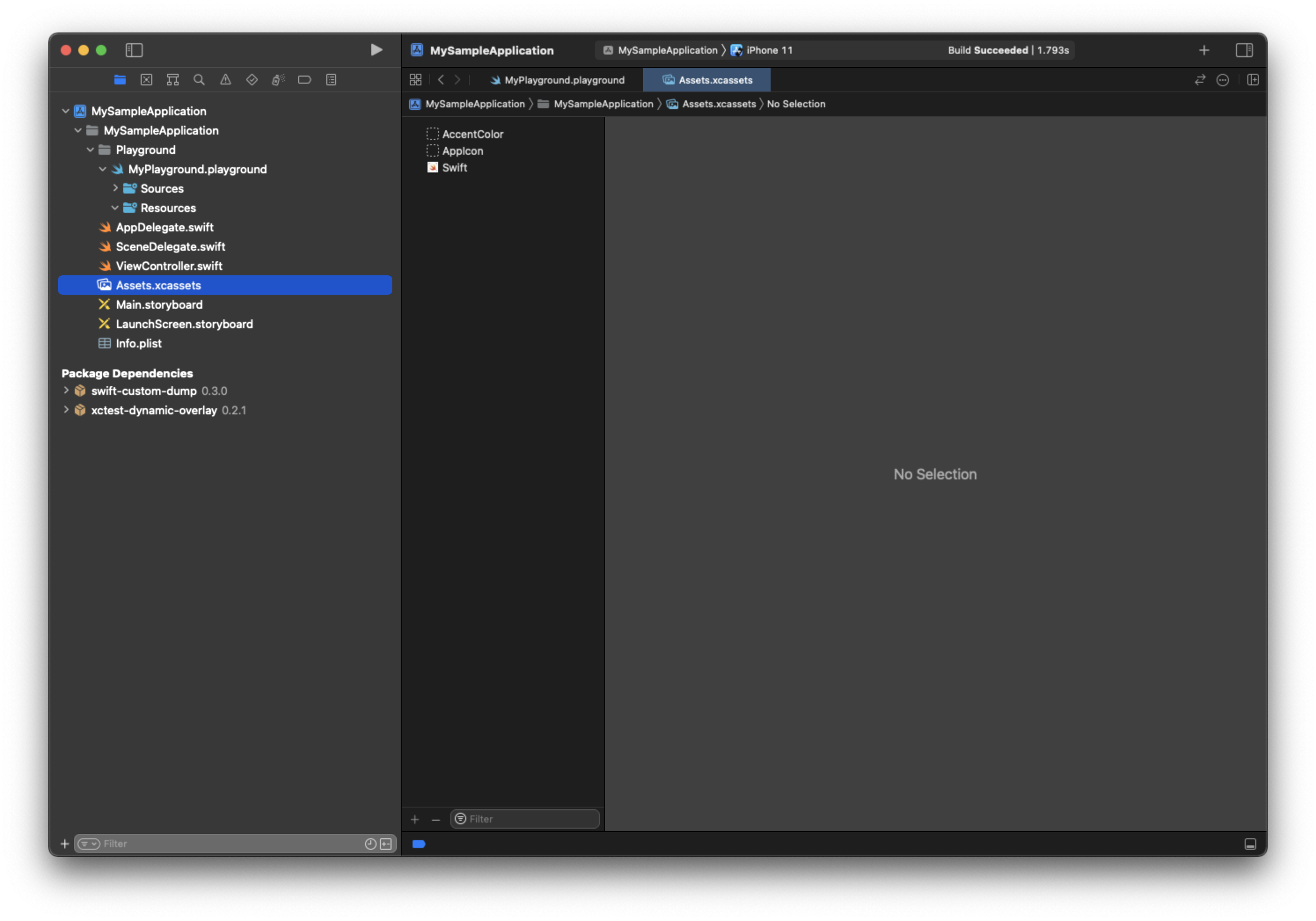Open the Library plus button
This screenshot has height=921, width=1316.
pos(1204,51)
